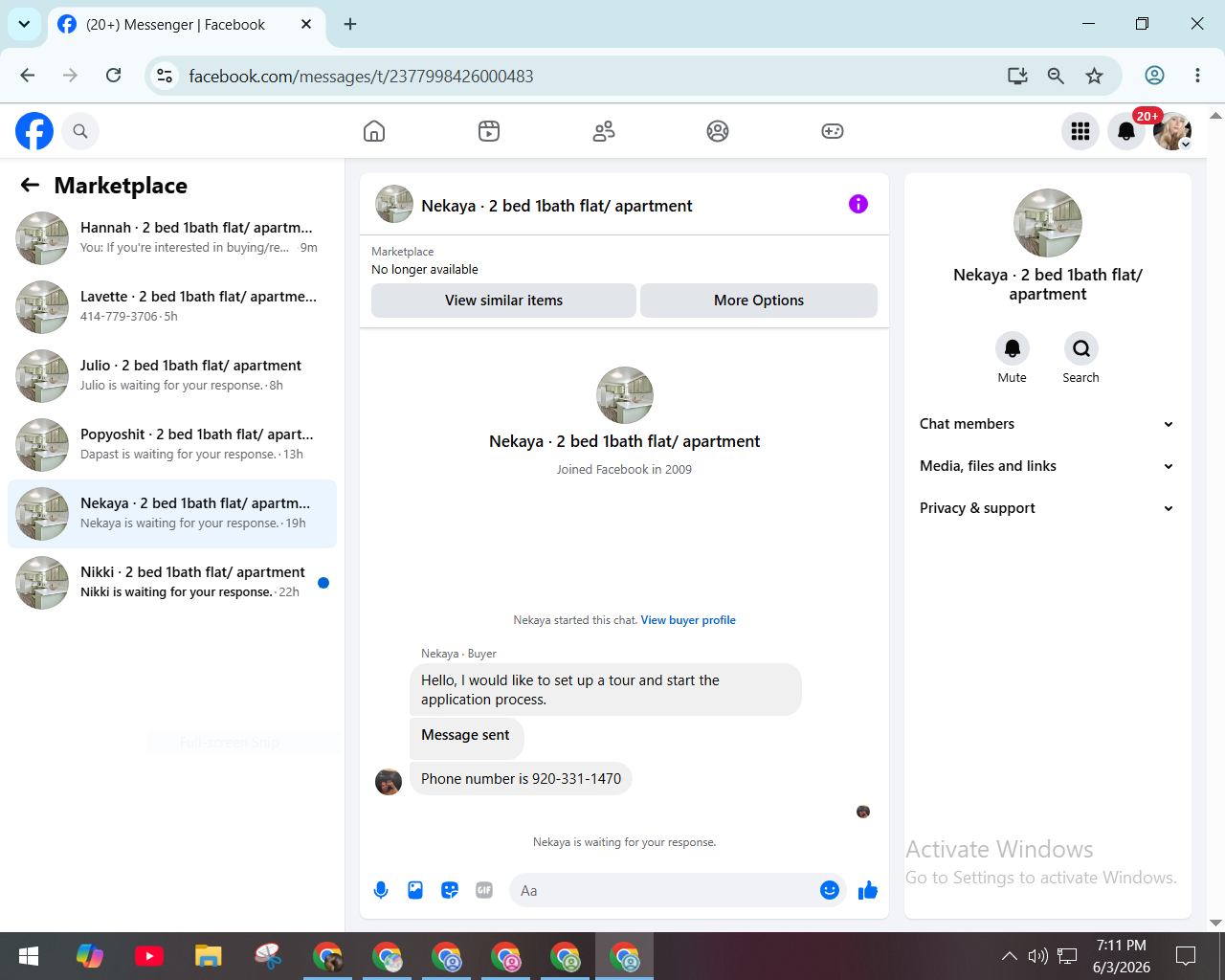
Task: Record a voice clip microphone icon
Action: click(x=381, y=890)
